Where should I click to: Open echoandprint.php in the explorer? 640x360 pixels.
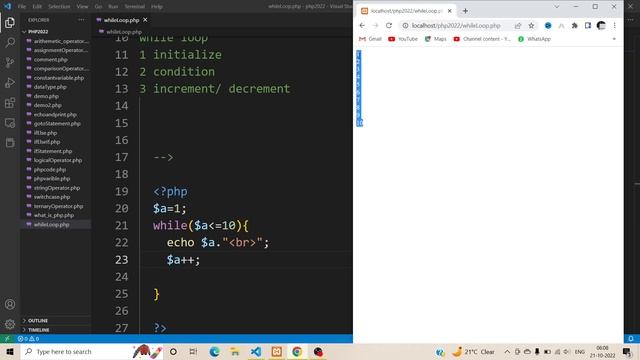tap(55, 114)
